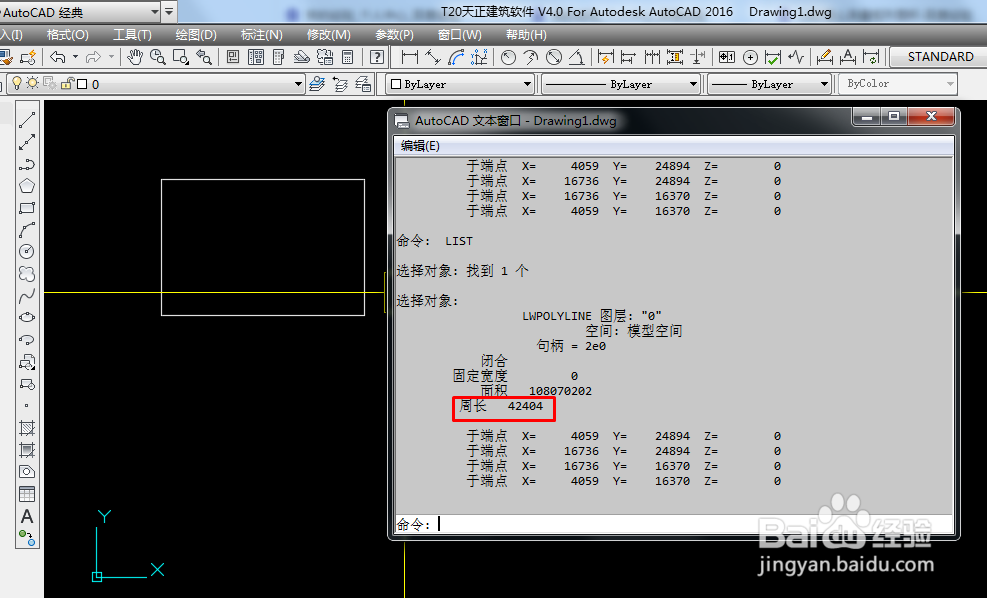Select the Line draw tool
987x598 pixels.
(26, 120)
